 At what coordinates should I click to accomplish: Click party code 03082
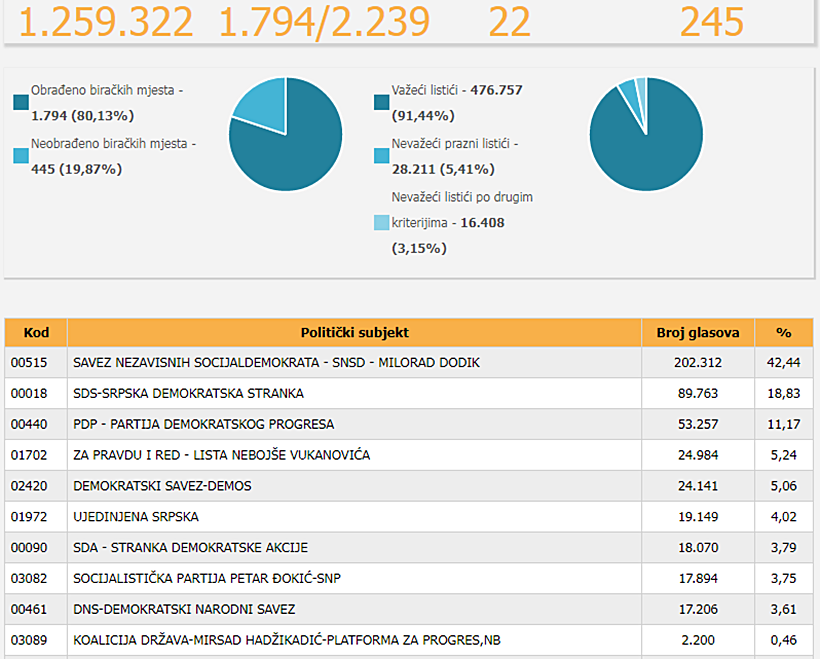29,578
